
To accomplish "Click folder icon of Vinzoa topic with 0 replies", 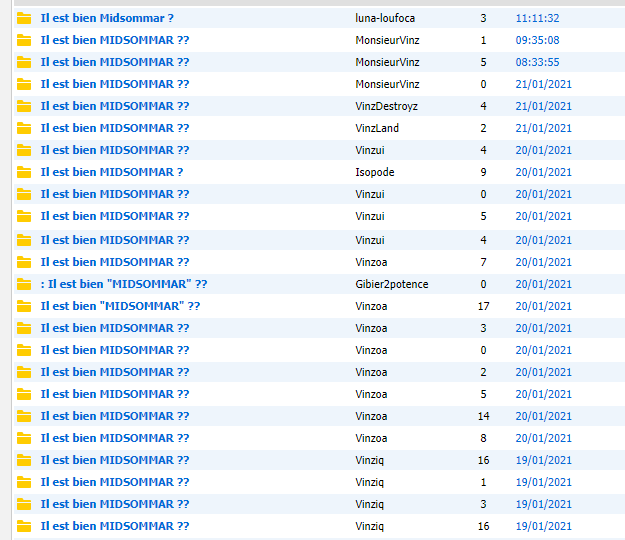I will tap(24, 350).
